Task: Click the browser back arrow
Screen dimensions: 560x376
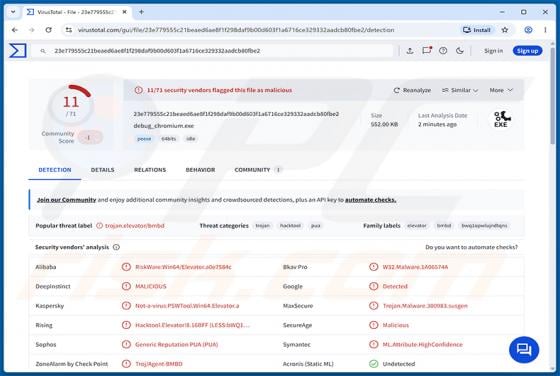Action: (x=15, y=30)
